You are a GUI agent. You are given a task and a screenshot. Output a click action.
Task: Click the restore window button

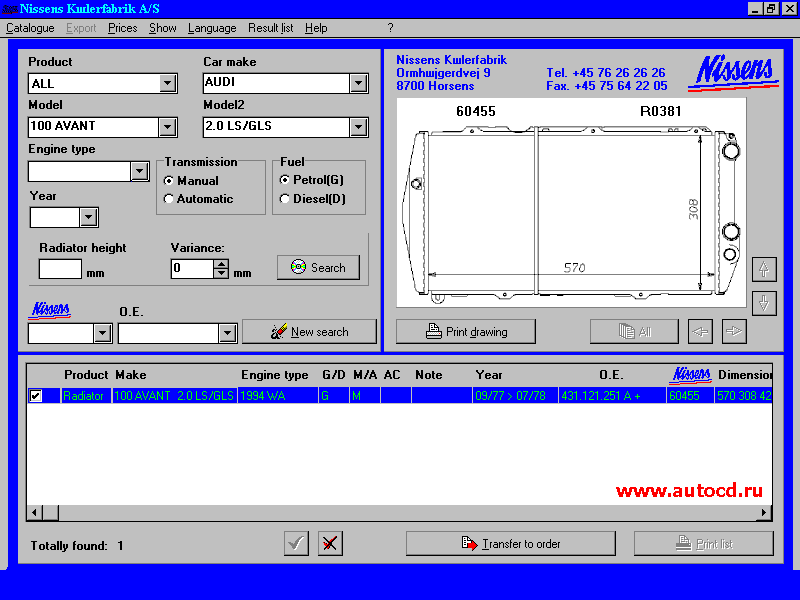point(770,9)
